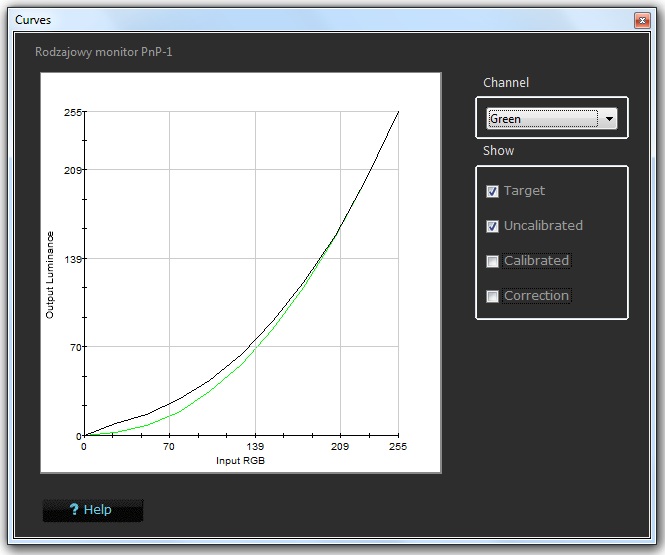
Task: Close the Curves window
Action: pyautogui.click(x=641, y=20)
